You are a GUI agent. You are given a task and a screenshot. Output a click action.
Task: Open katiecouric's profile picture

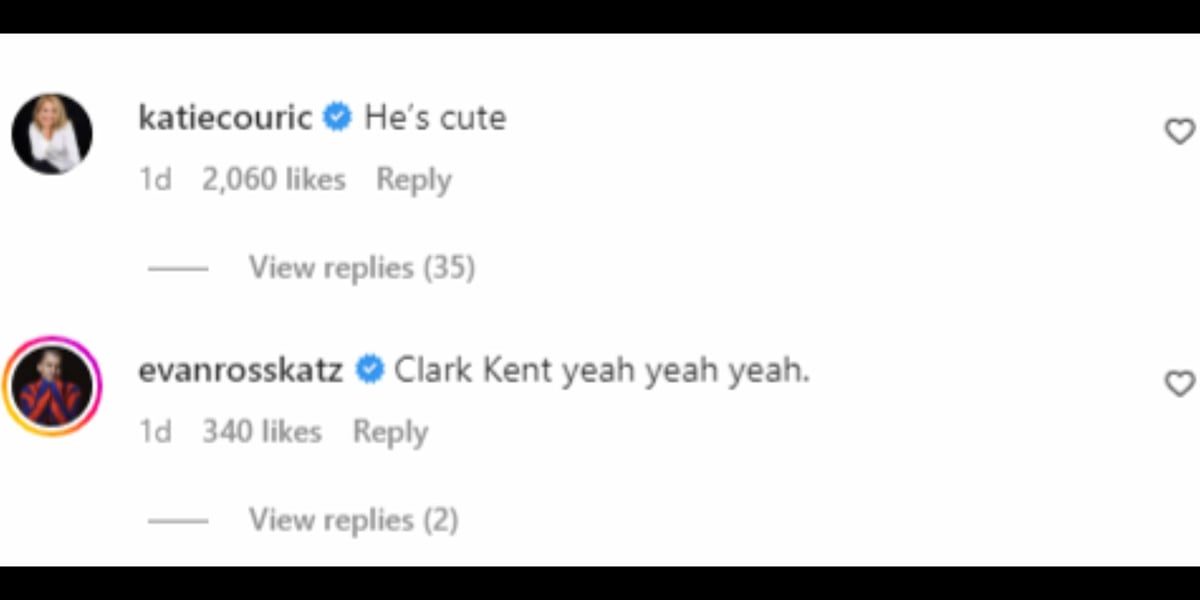(x=52, y=134)
